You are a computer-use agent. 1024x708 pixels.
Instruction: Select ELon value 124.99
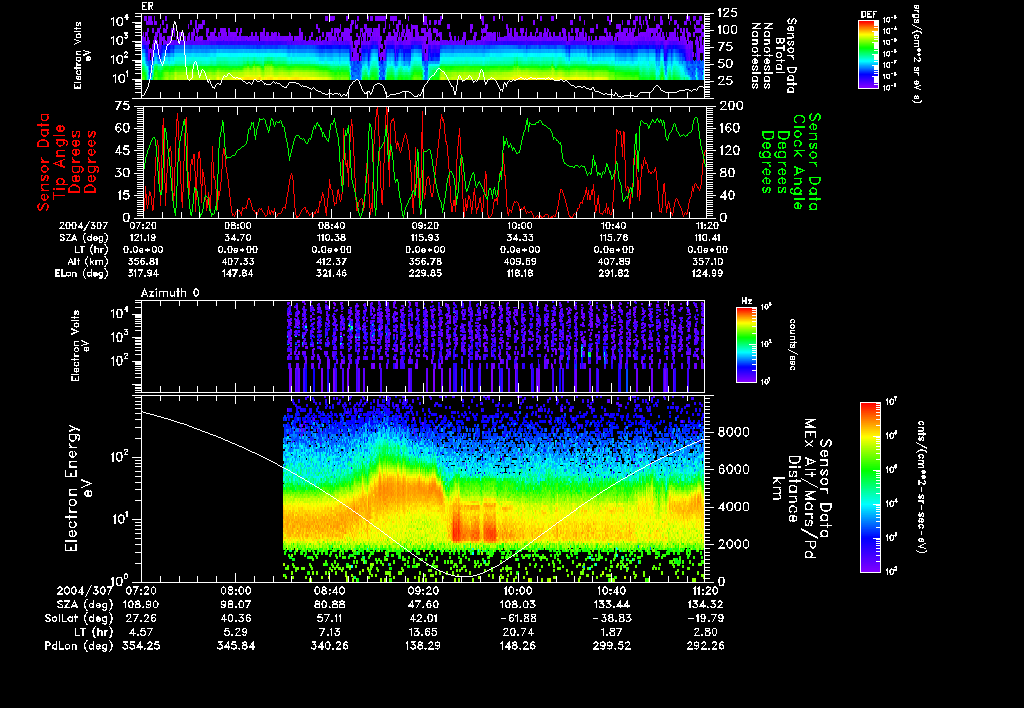707,273
